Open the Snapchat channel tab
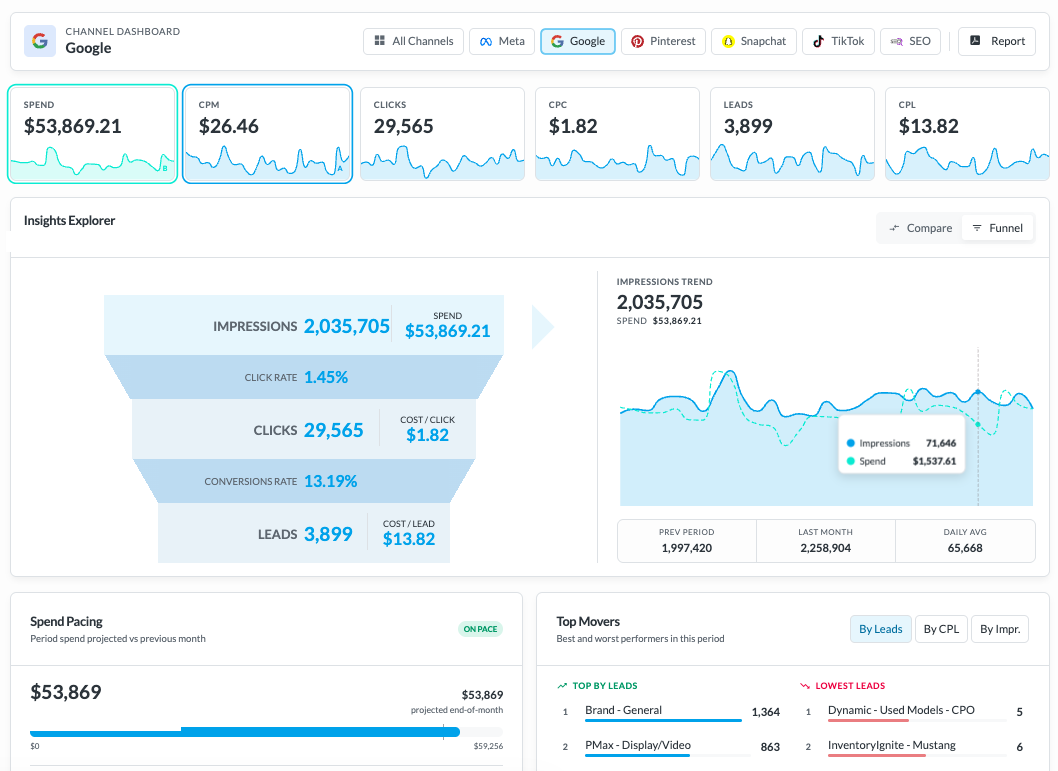 coord(754,41)
